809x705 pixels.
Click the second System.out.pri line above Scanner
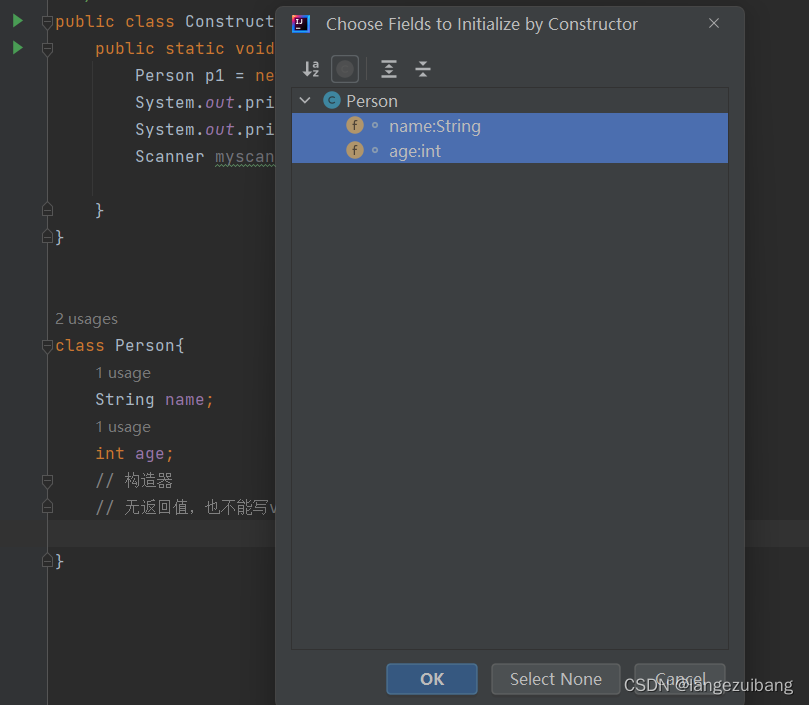205,129
